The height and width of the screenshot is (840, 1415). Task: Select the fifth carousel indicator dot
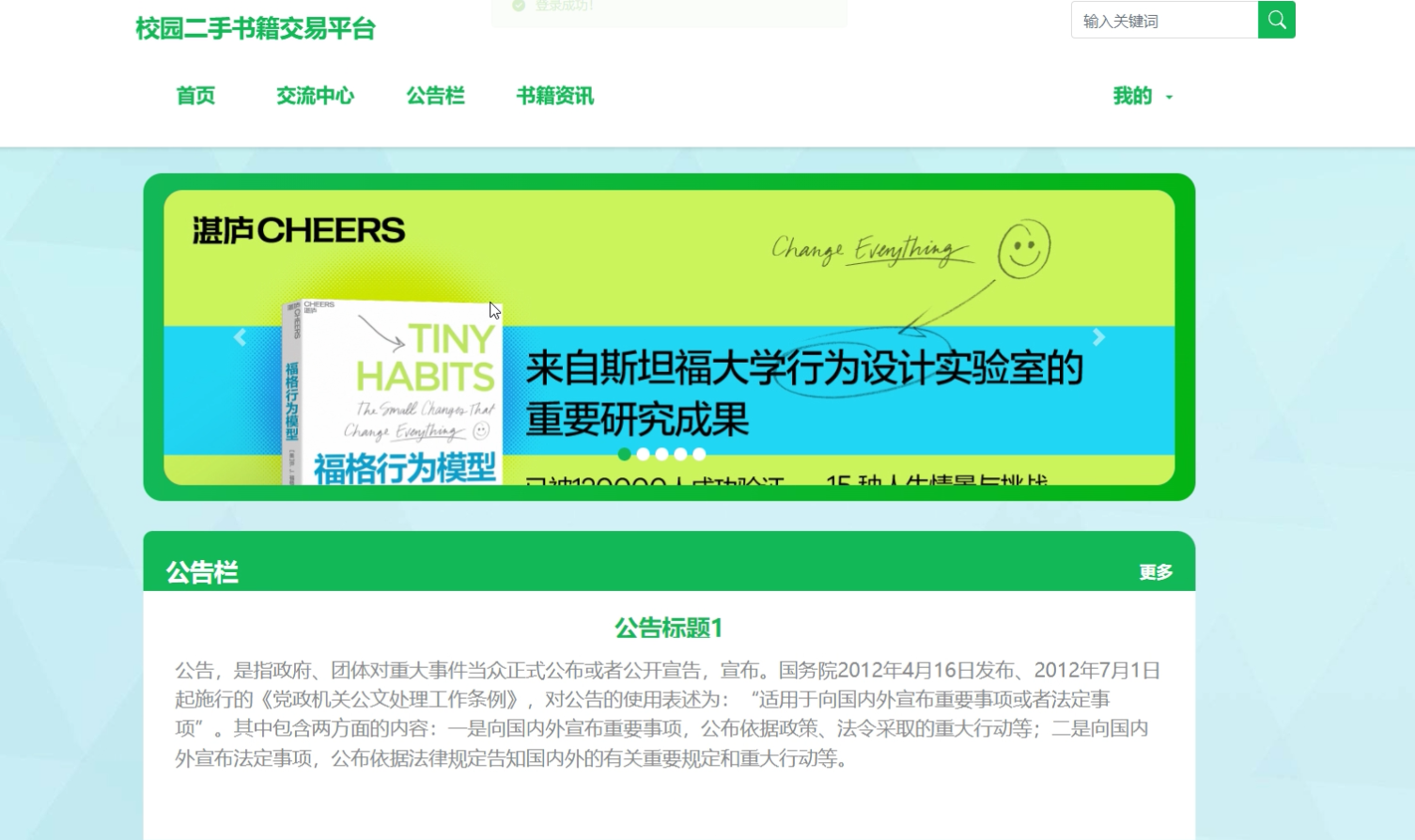[699, 454]
